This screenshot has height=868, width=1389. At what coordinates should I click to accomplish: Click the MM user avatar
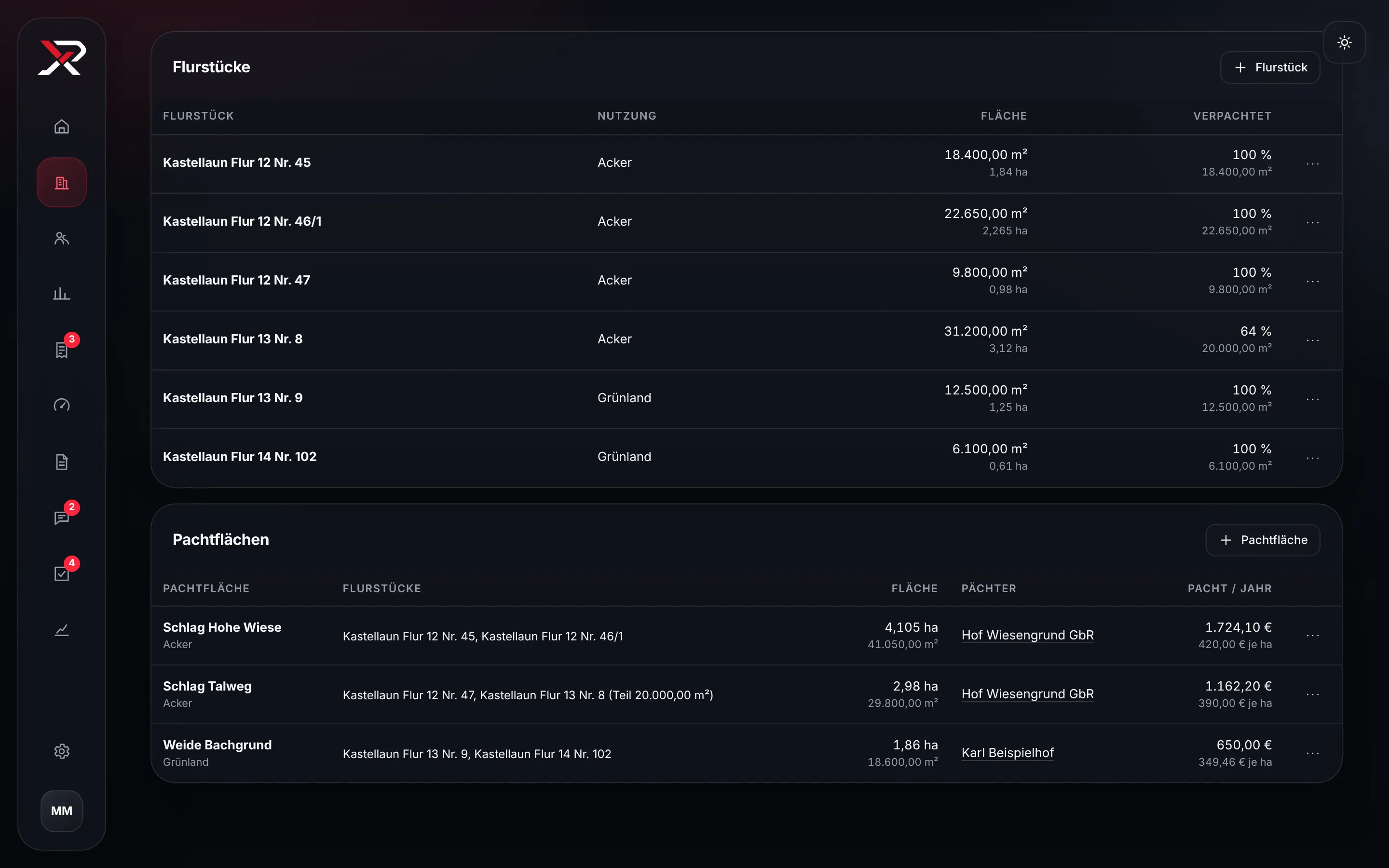pos(61,811)
